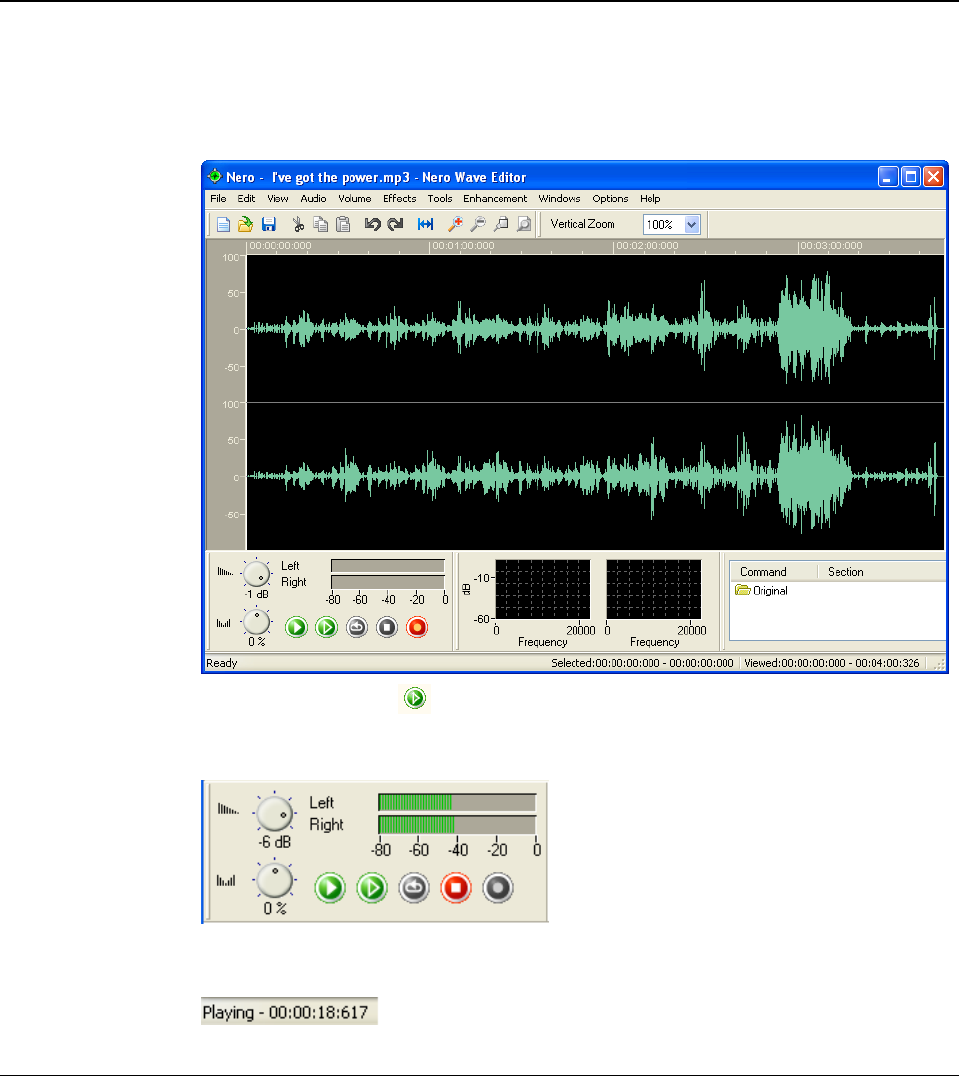Click the Viewed time range in status bar
959x1076 pixels.
point(831,663)
